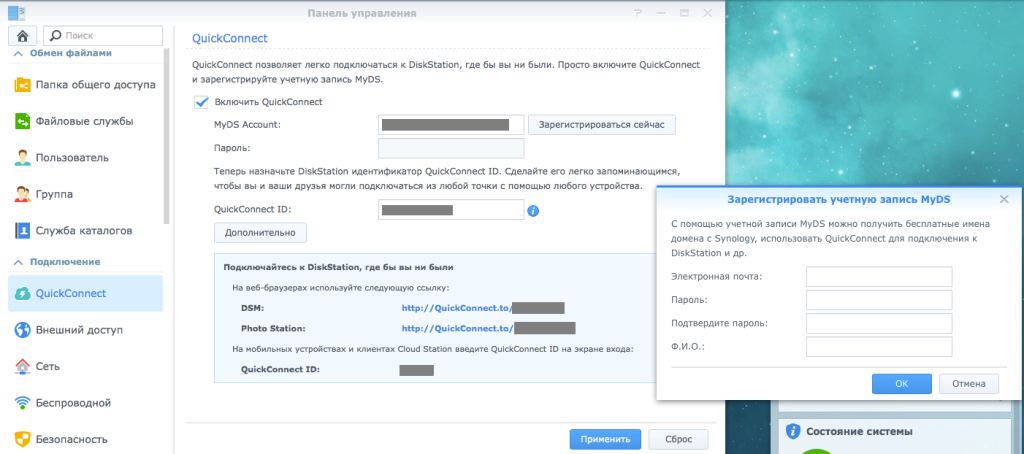Click the Пароль field in QuickConnect panel
The height and width of the screenshot is (454, 1024).
click(x=451, y=148)
